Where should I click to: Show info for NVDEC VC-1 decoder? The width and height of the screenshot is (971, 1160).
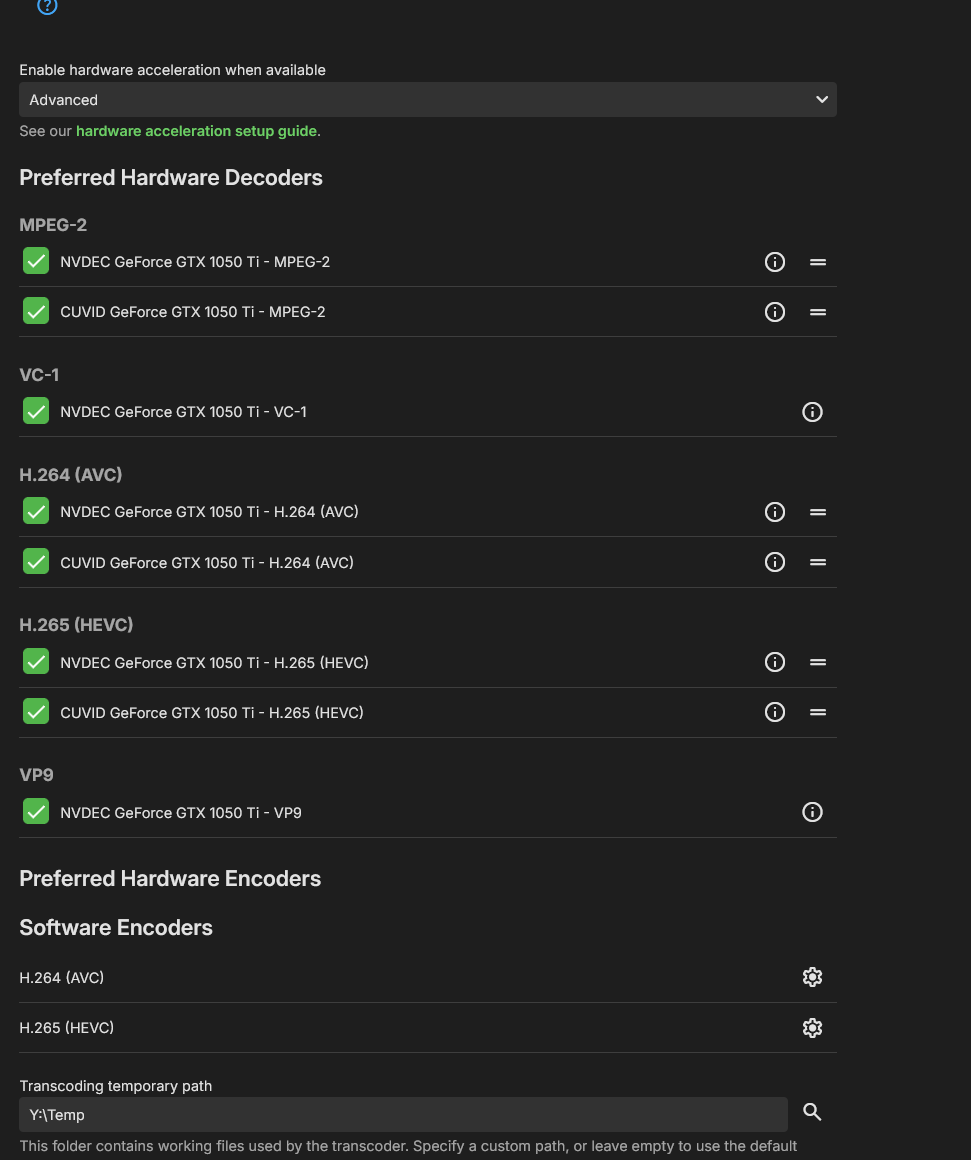tap(812, 412)
